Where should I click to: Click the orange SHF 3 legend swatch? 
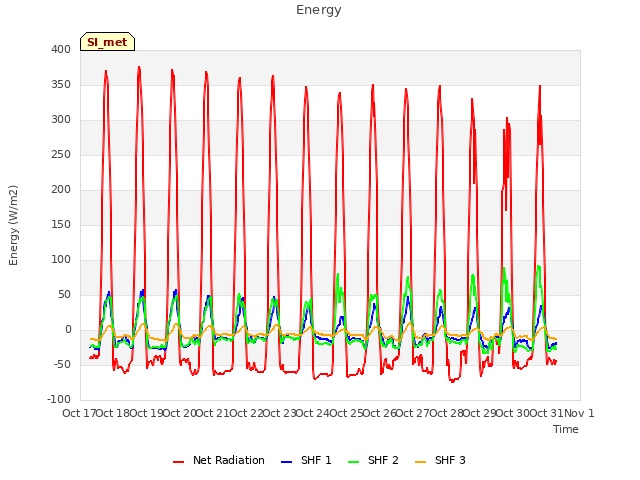point(420,462)
